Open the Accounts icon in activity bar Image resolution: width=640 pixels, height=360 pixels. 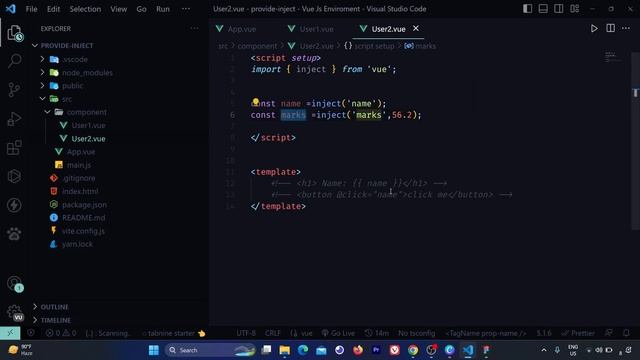(x=15, y=283)
